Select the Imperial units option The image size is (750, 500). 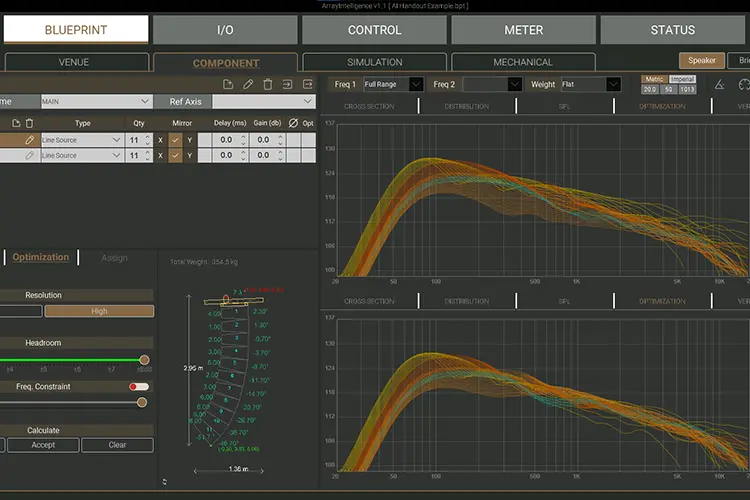tap(682, 79)
